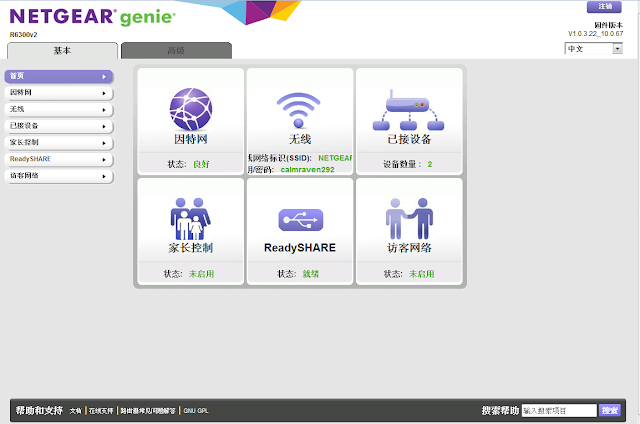The image size is (640, 424).
Task: Open the 访客网络 handshake people icon
Action: [409, 218]
